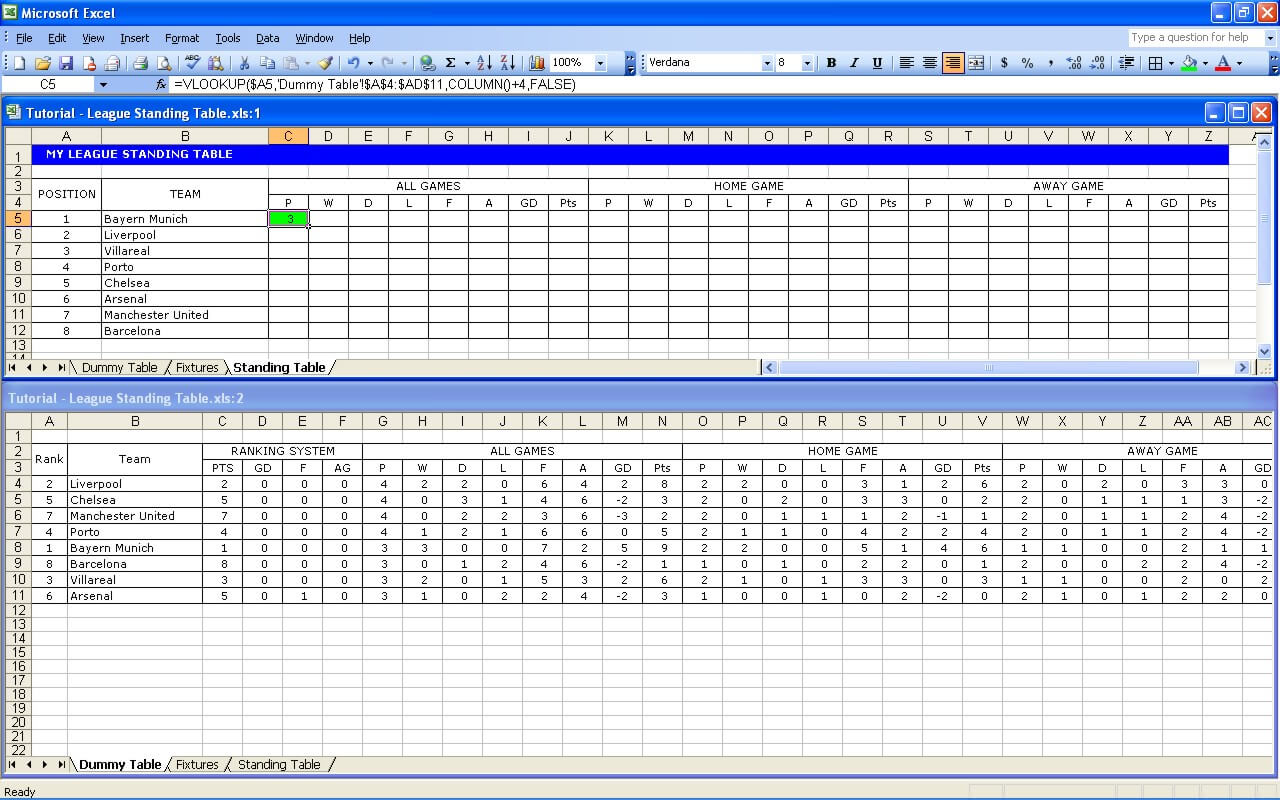Click the Print icon in the toolbar
This screenshot has width=1280, height=800.
click(140, 63)
